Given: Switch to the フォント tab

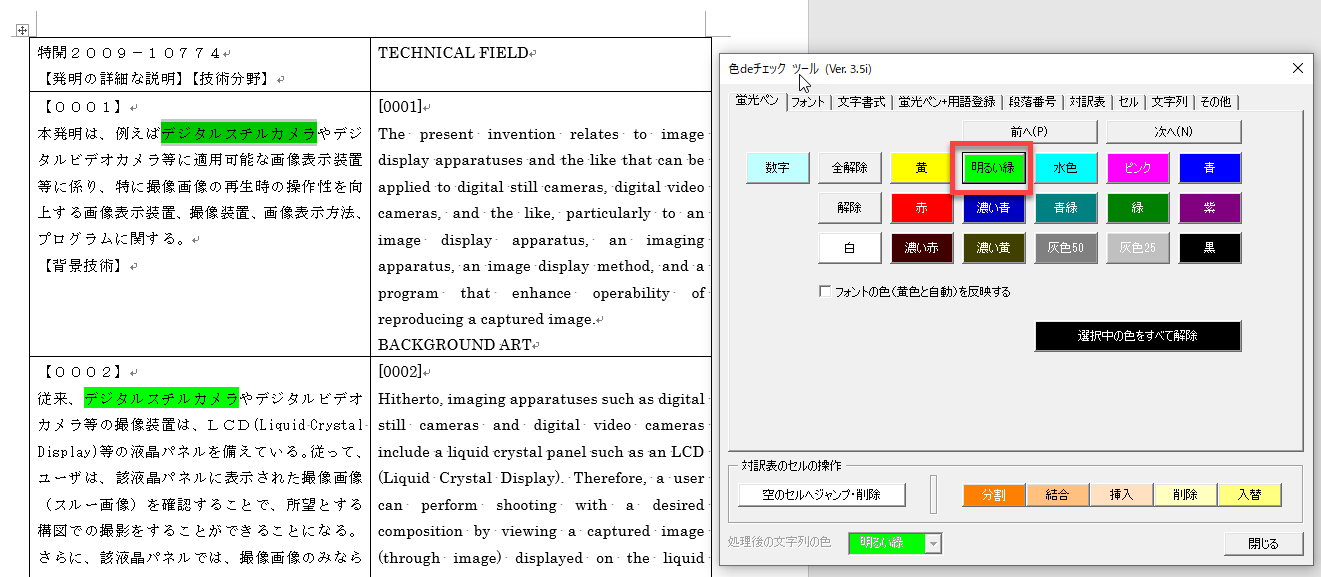Looking at the screenshot, I should (x=808, y=102).
